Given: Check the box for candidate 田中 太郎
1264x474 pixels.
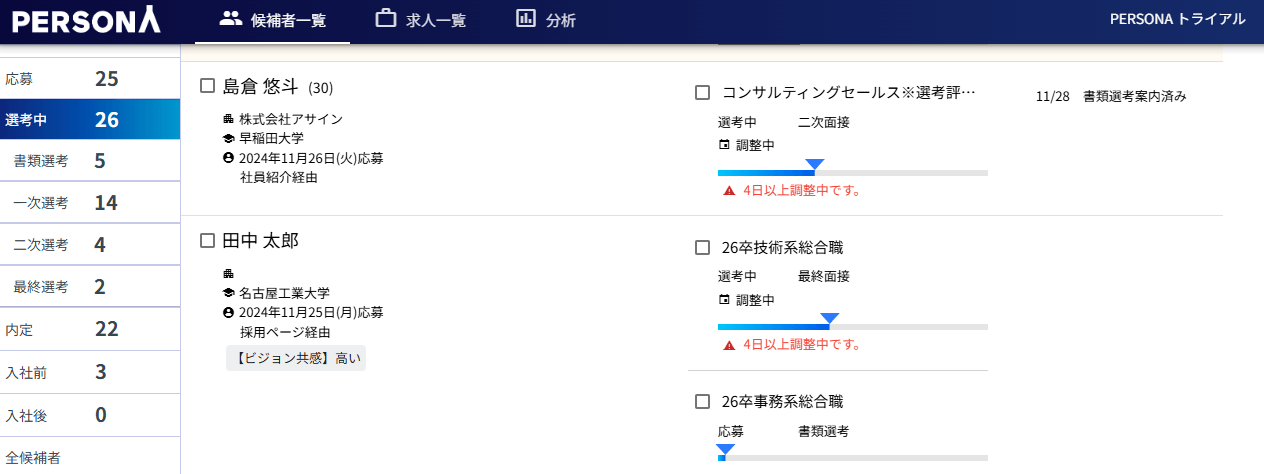Looking at the screenshot, I should click(x=208, y=240).
